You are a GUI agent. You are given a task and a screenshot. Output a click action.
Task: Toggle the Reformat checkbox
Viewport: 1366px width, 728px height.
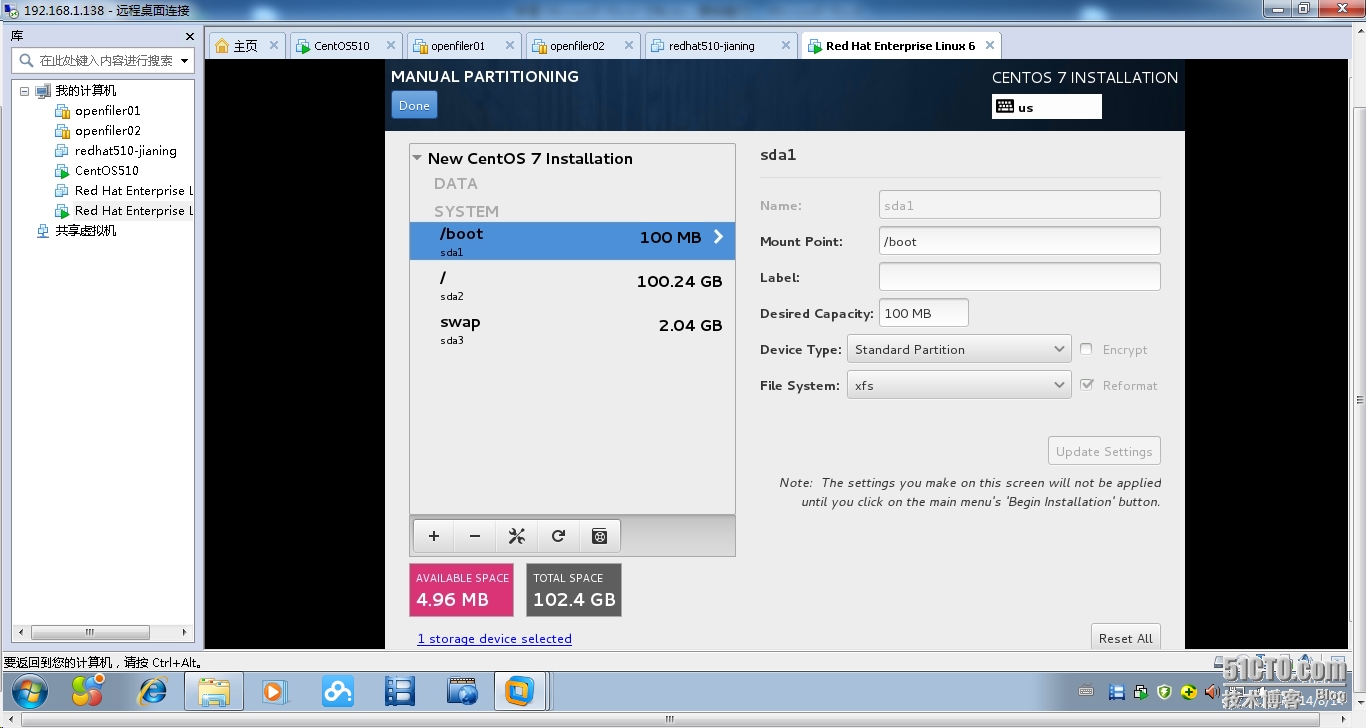point(1087,385)
